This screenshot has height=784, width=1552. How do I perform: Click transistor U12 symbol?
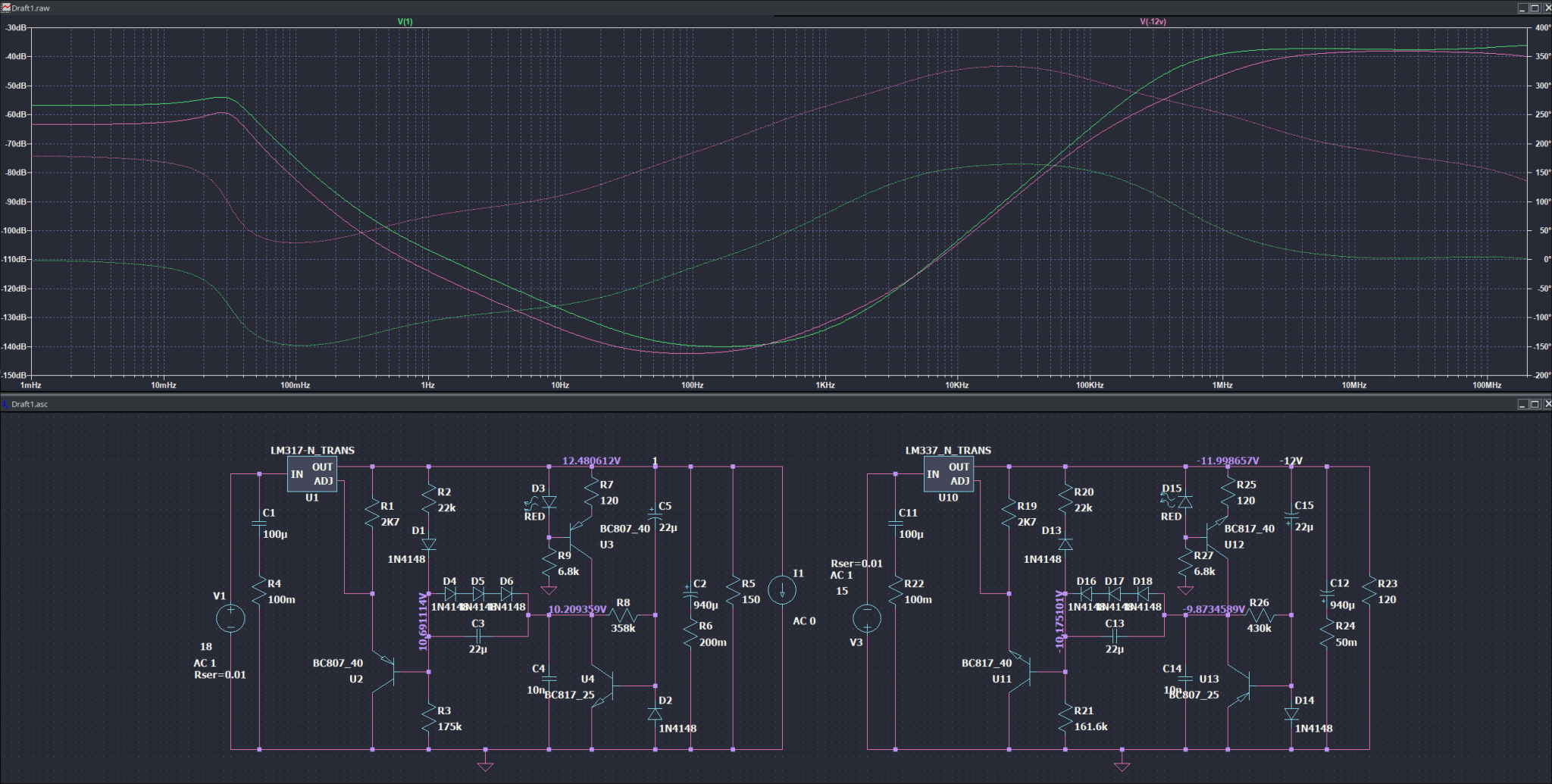click(x=1217, y=537)
